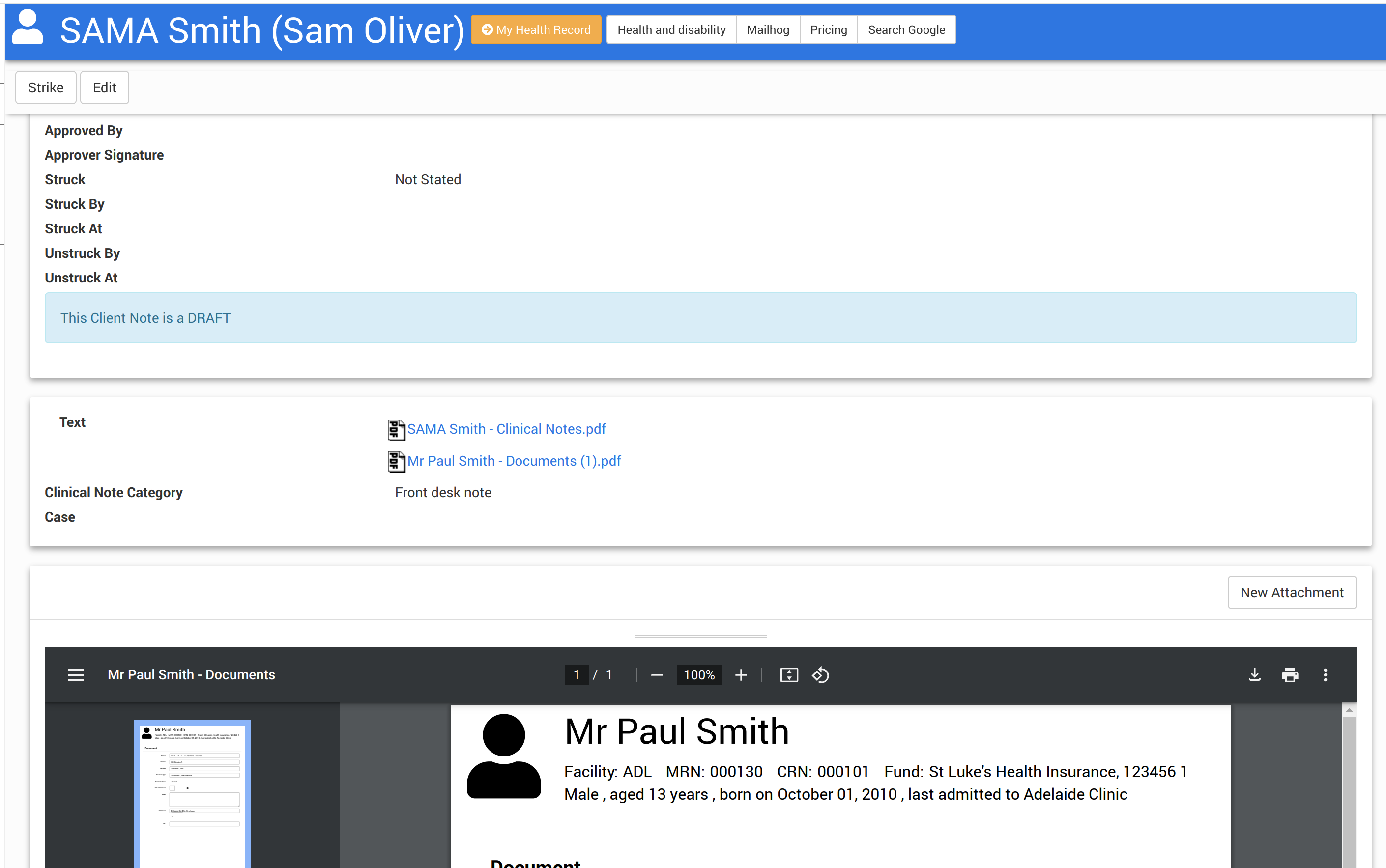Click the New Attachment button

click(x=1291, y=592)
